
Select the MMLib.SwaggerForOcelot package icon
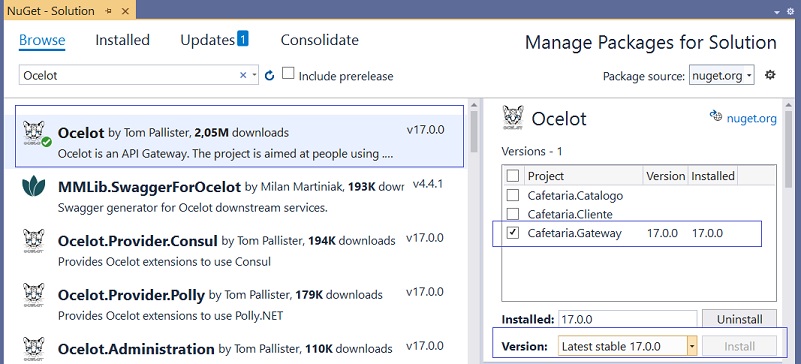(x=34, y=187)
